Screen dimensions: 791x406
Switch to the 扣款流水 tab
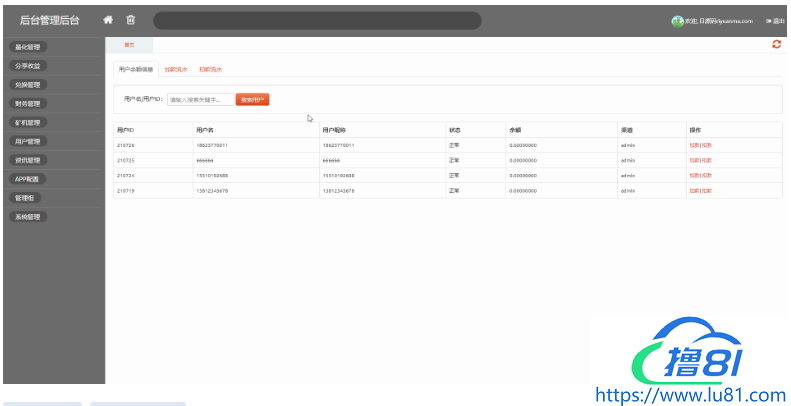click(x=210, y=70)
